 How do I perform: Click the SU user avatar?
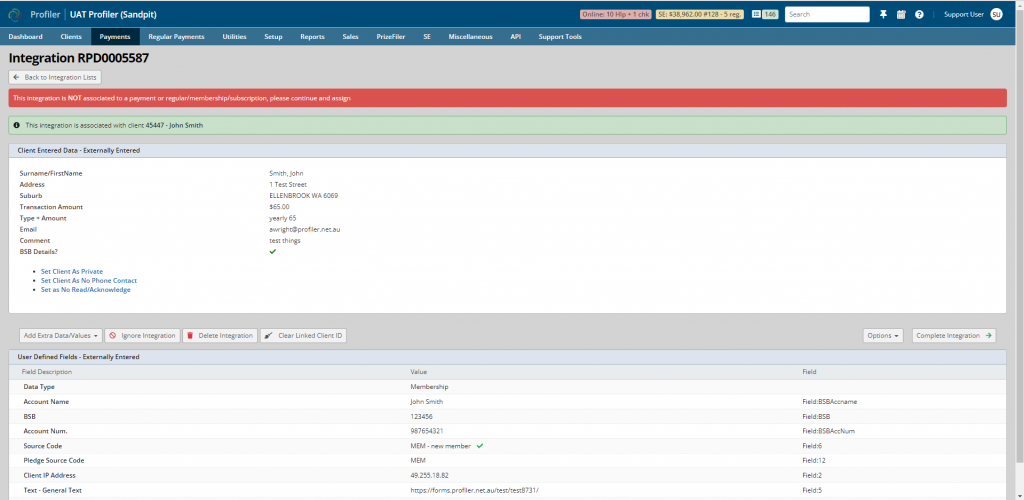(996, 14)
